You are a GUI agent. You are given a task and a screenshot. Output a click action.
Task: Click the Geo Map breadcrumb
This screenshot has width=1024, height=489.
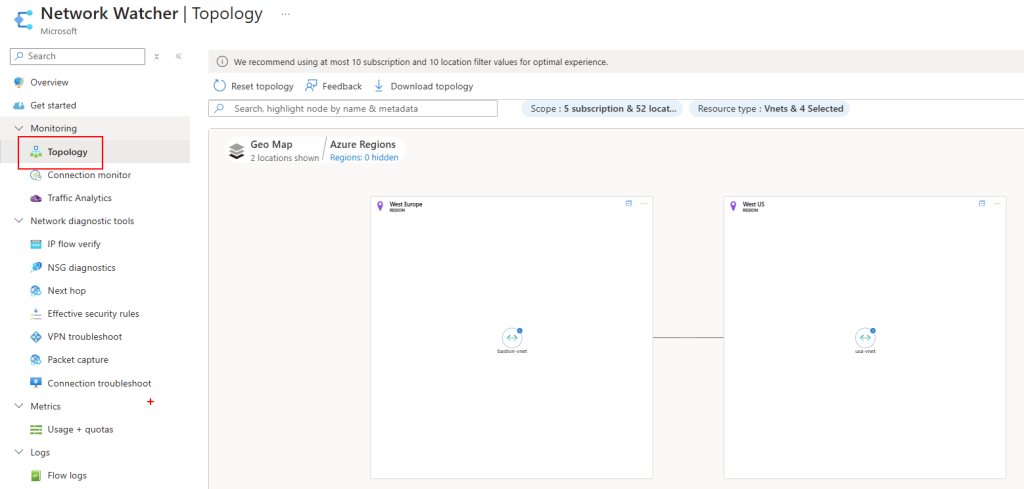(272, 144)
